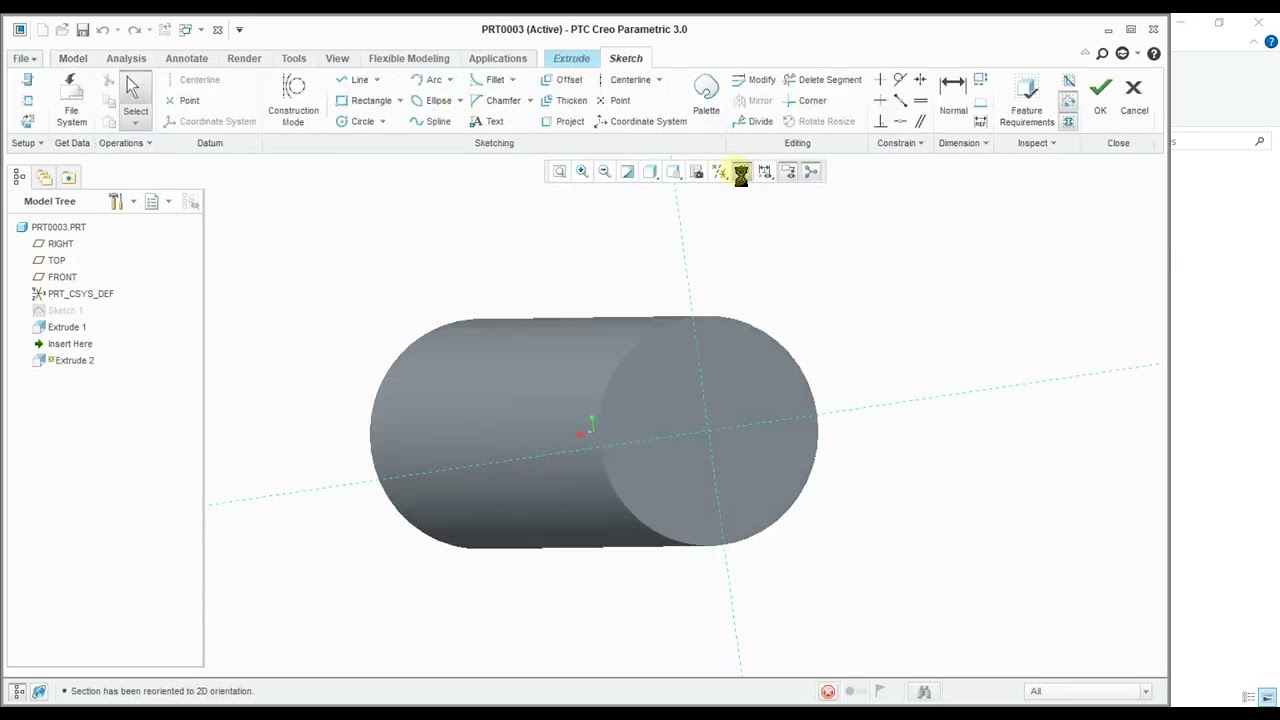Click the Undo arrow icon
This screenshot has height=720, width=1280.
point(102,30)
